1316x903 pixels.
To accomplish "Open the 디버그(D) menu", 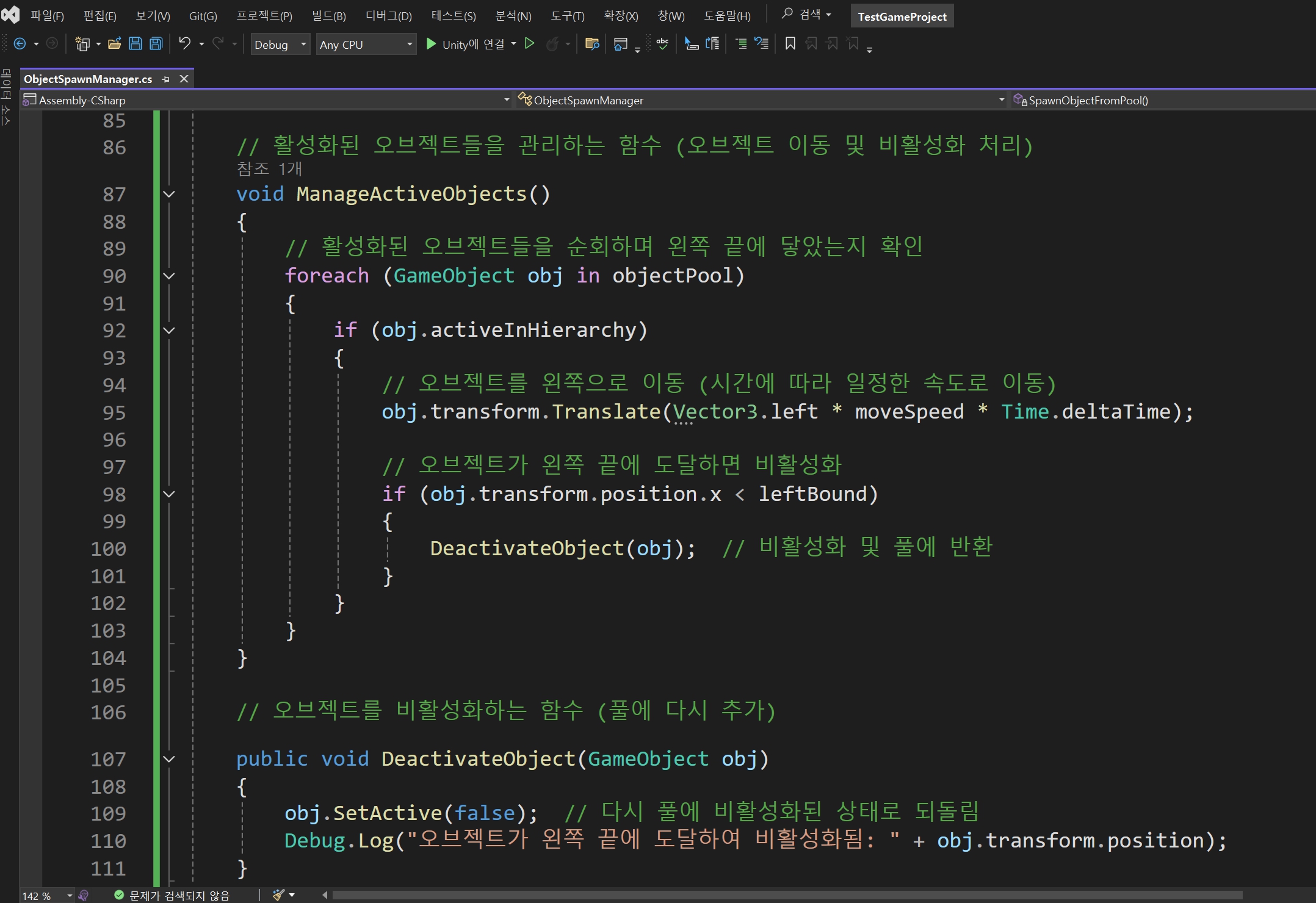I will pos(388,16).
